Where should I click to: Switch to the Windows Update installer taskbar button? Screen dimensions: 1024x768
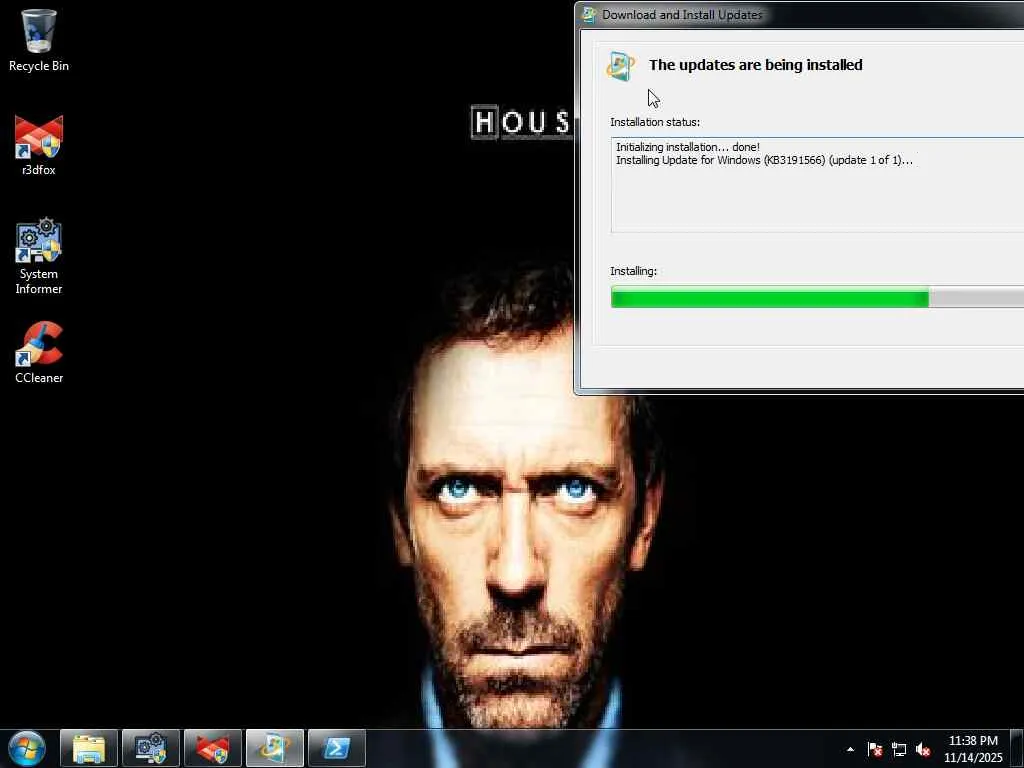point(275,748)
